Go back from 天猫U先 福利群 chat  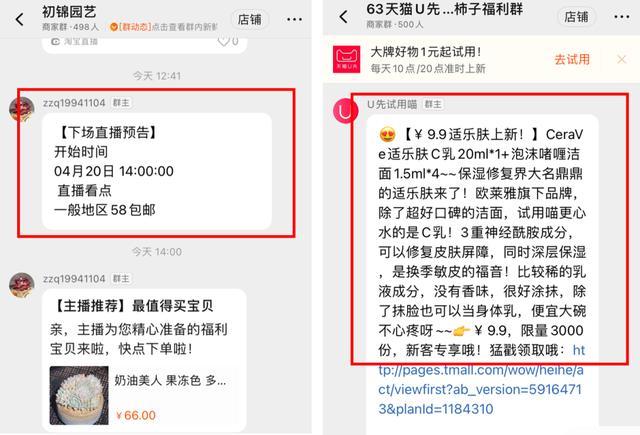[344, 17]
